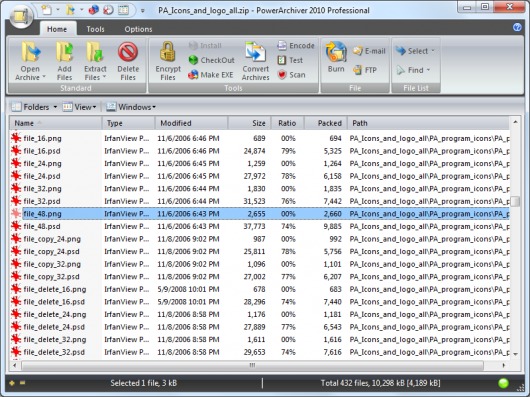Screen dimensions: 530x397
Task: Open the FTP upload tool
Action: (365, 70)
